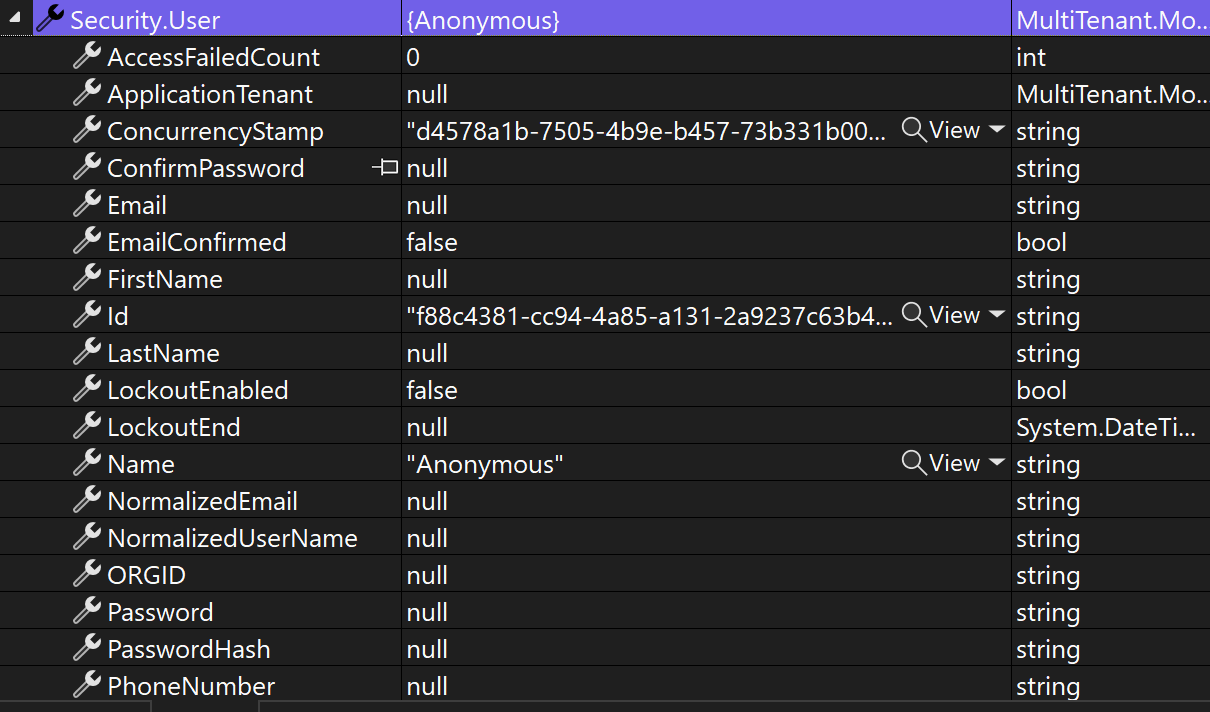Screen dimensions: 1210x712
Task: Click the bool type of EmailConfirmed
Action: tap(1041, 242)
